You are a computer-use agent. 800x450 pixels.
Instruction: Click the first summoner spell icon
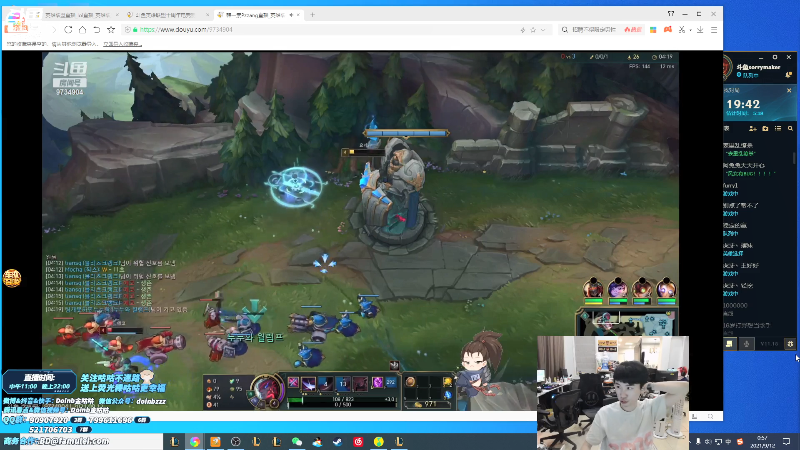377,382
